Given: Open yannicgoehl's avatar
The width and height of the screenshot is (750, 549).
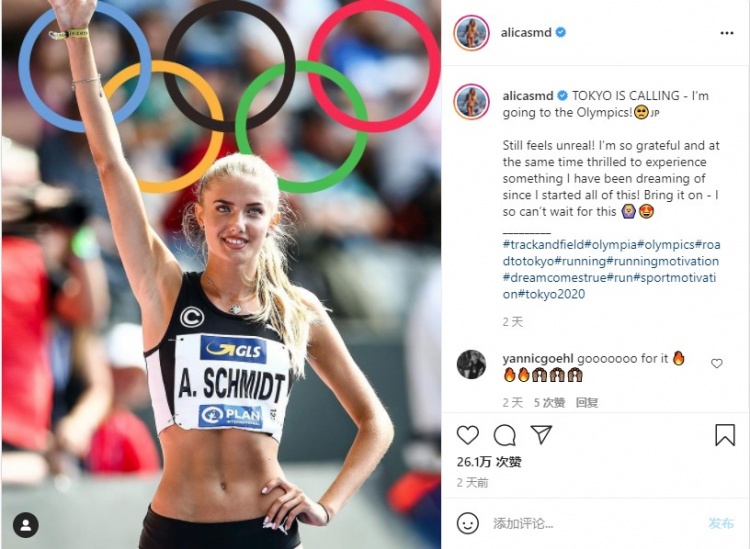Looking at the screenshot, I should [472, 364].
